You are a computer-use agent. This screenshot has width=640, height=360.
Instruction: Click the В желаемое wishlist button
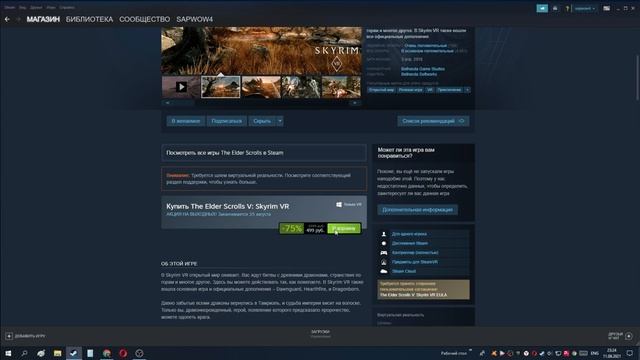(x=186, y=121)
